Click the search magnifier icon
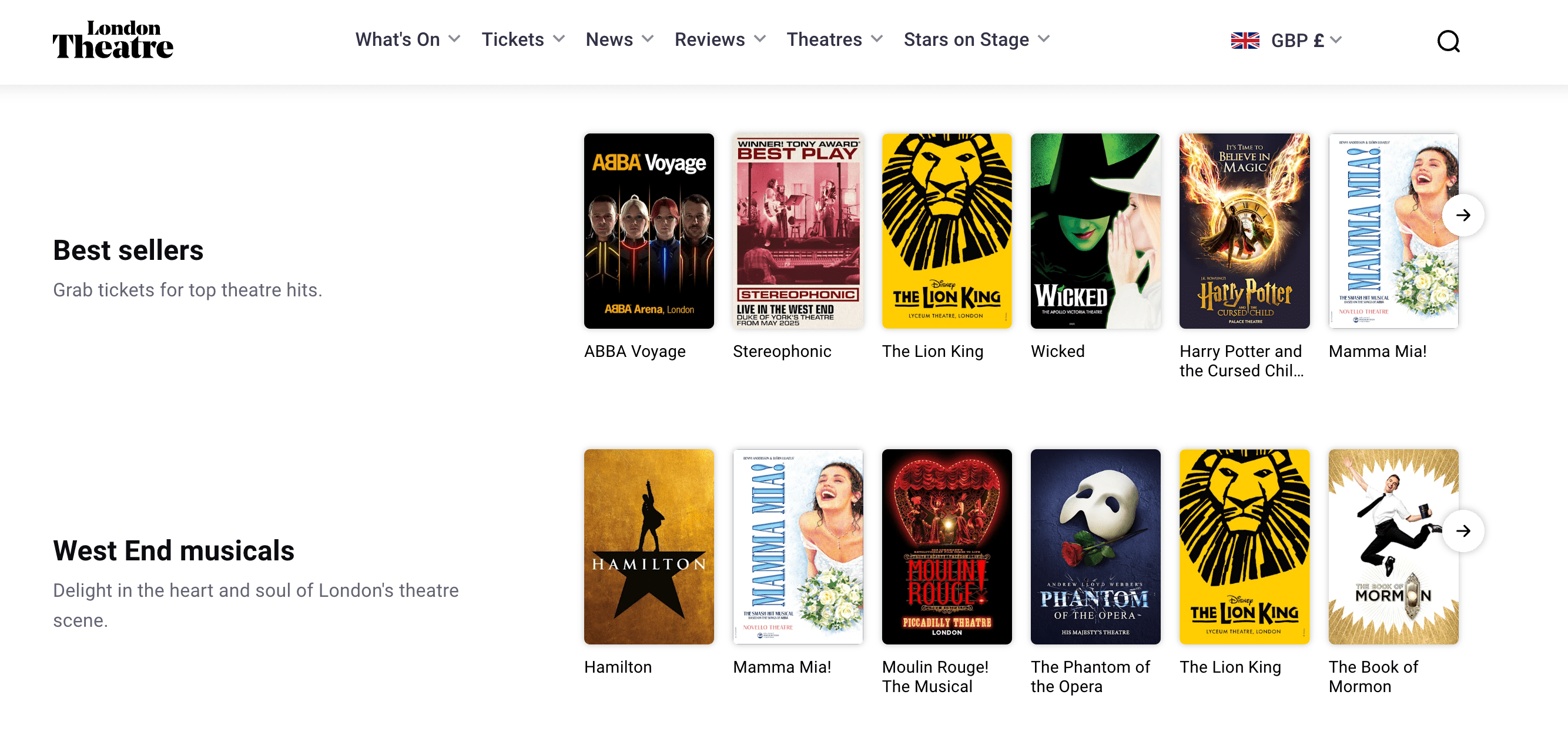This screenshot has width=1568, height=735. [1448, 41]
